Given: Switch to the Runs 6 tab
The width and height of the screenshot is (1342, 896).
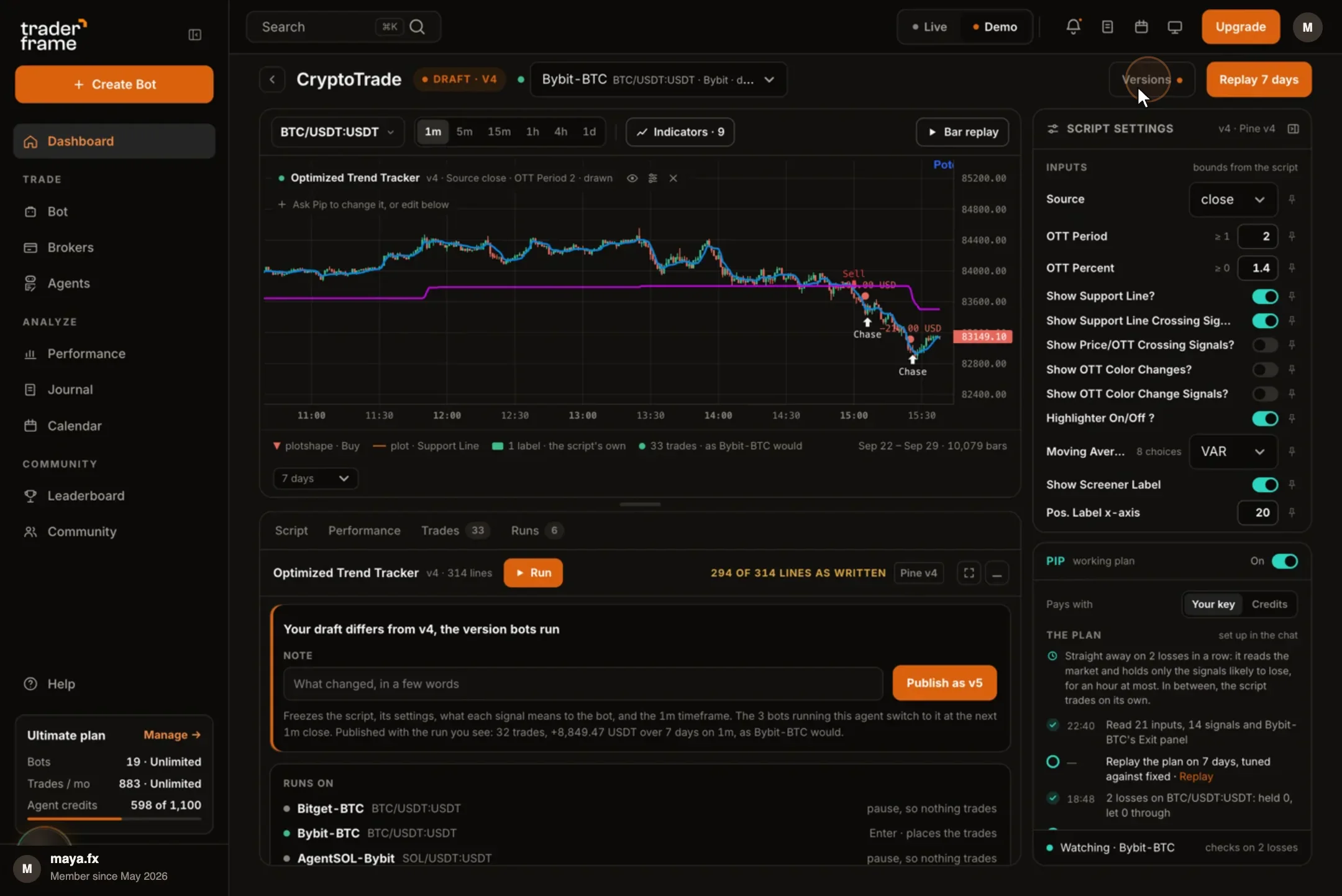Looking at the screenshot, I should (536, 531).
